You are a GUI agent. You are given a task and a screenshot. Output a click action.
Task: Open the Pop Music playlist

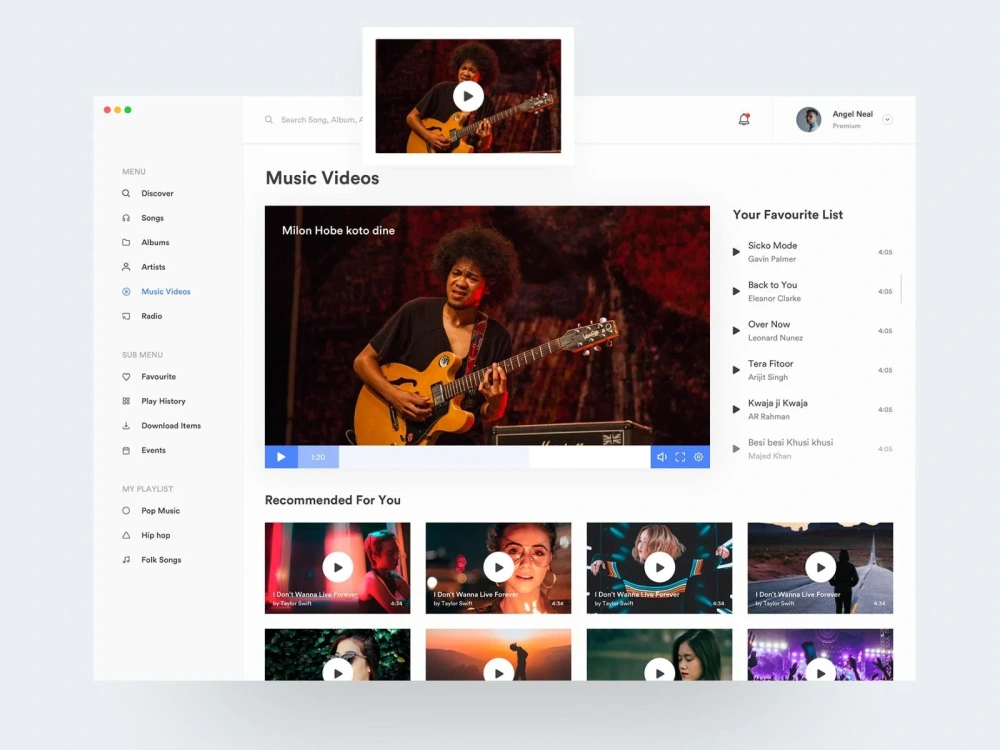click(160, 511)
